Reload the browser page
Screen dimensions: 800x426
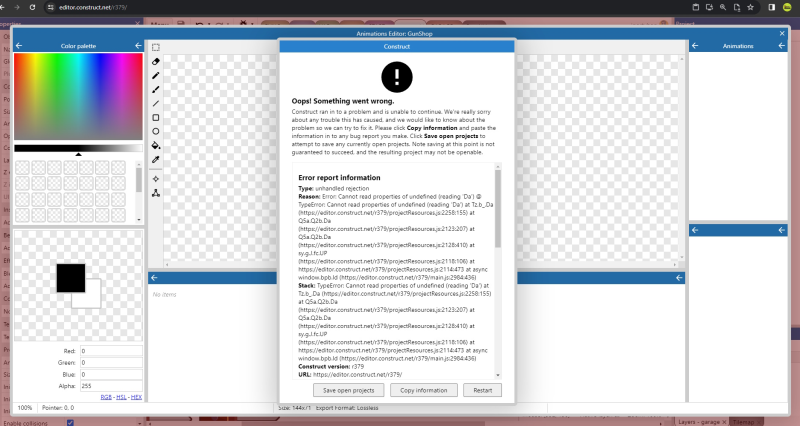(32, 7)
